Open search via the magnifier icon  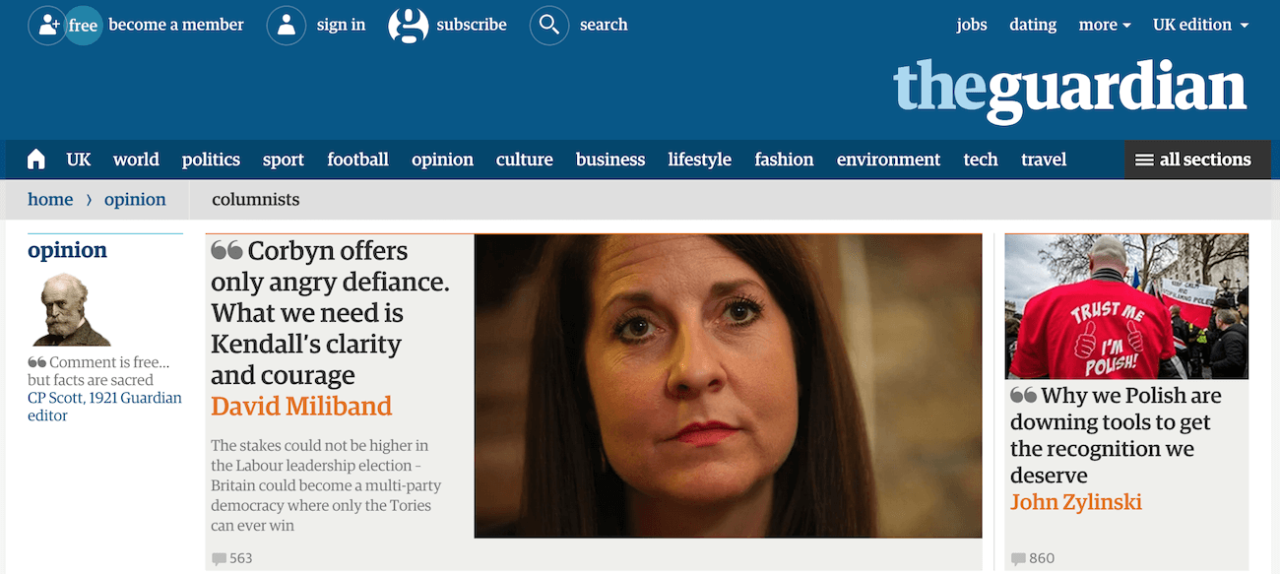549,25
